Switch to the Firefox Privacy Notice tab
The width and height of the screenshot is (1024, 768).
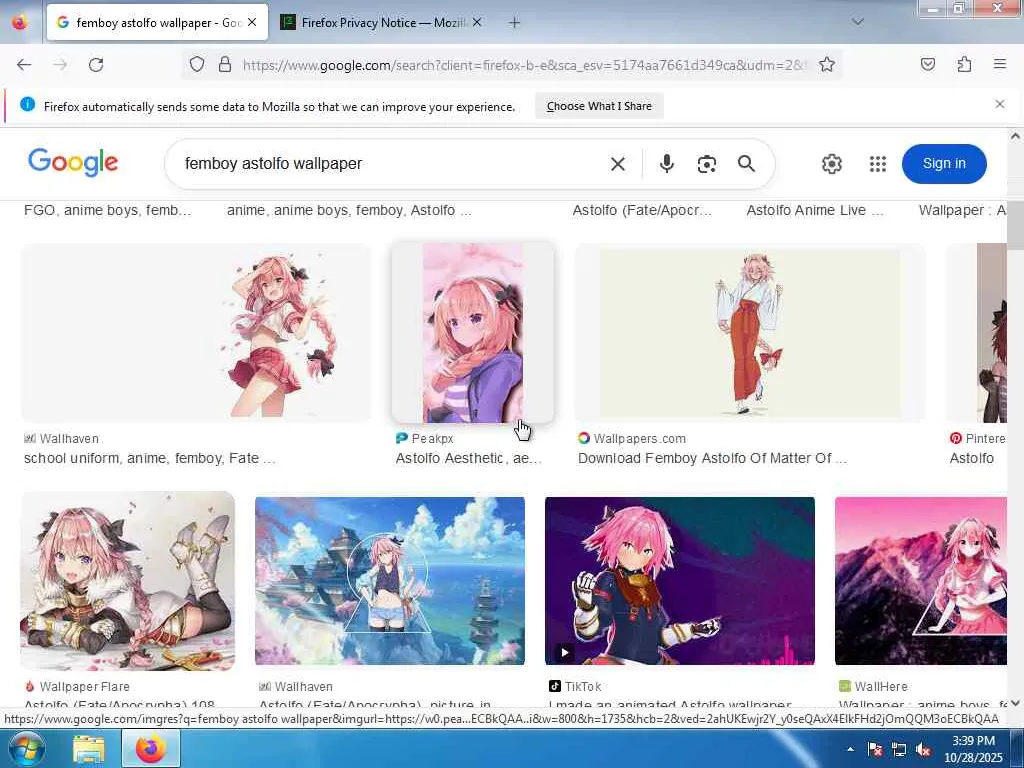(x=381, y=22)
